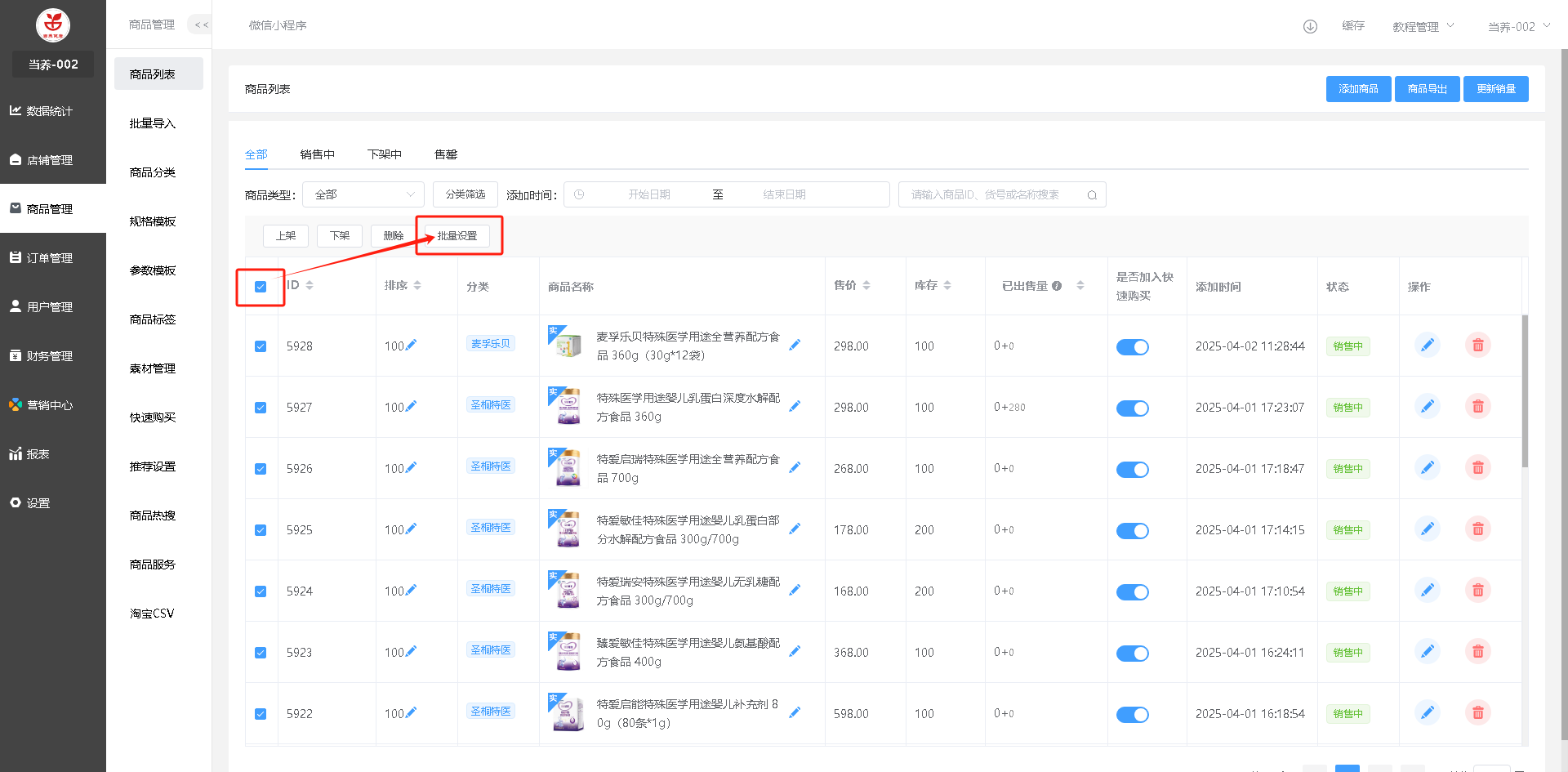Image resolution: width=1568 pixels, height=772 pixels.
Task: Click the 添加商品 button
Action: point(1358,89)
